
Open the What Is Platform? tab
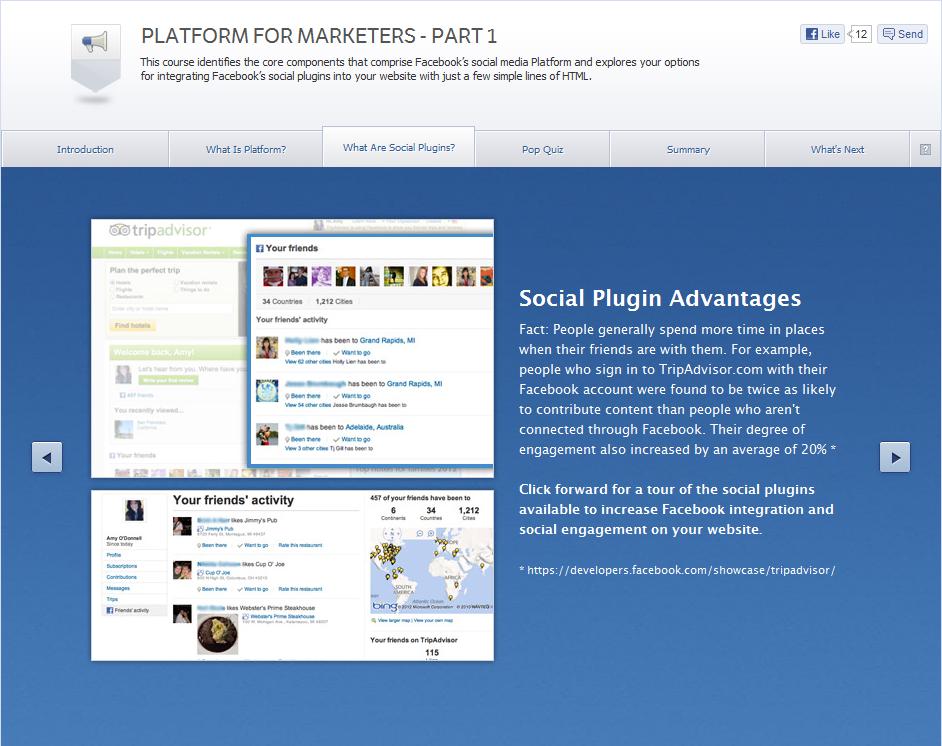point(246,150)
